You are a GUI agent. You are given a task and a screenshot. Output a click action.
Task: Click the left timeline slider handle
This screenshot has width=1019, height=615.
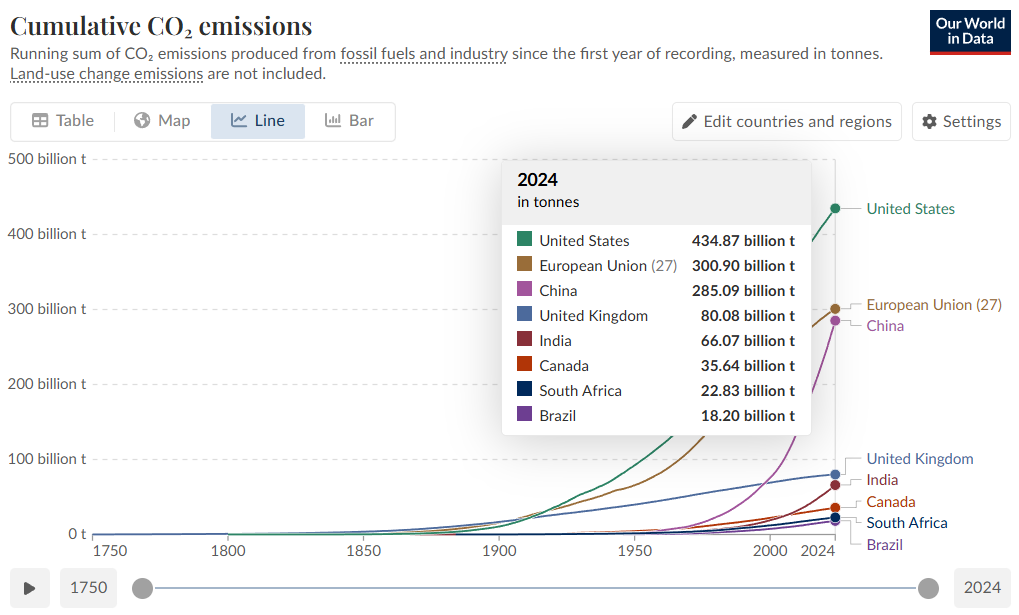[x=143, y=588]
